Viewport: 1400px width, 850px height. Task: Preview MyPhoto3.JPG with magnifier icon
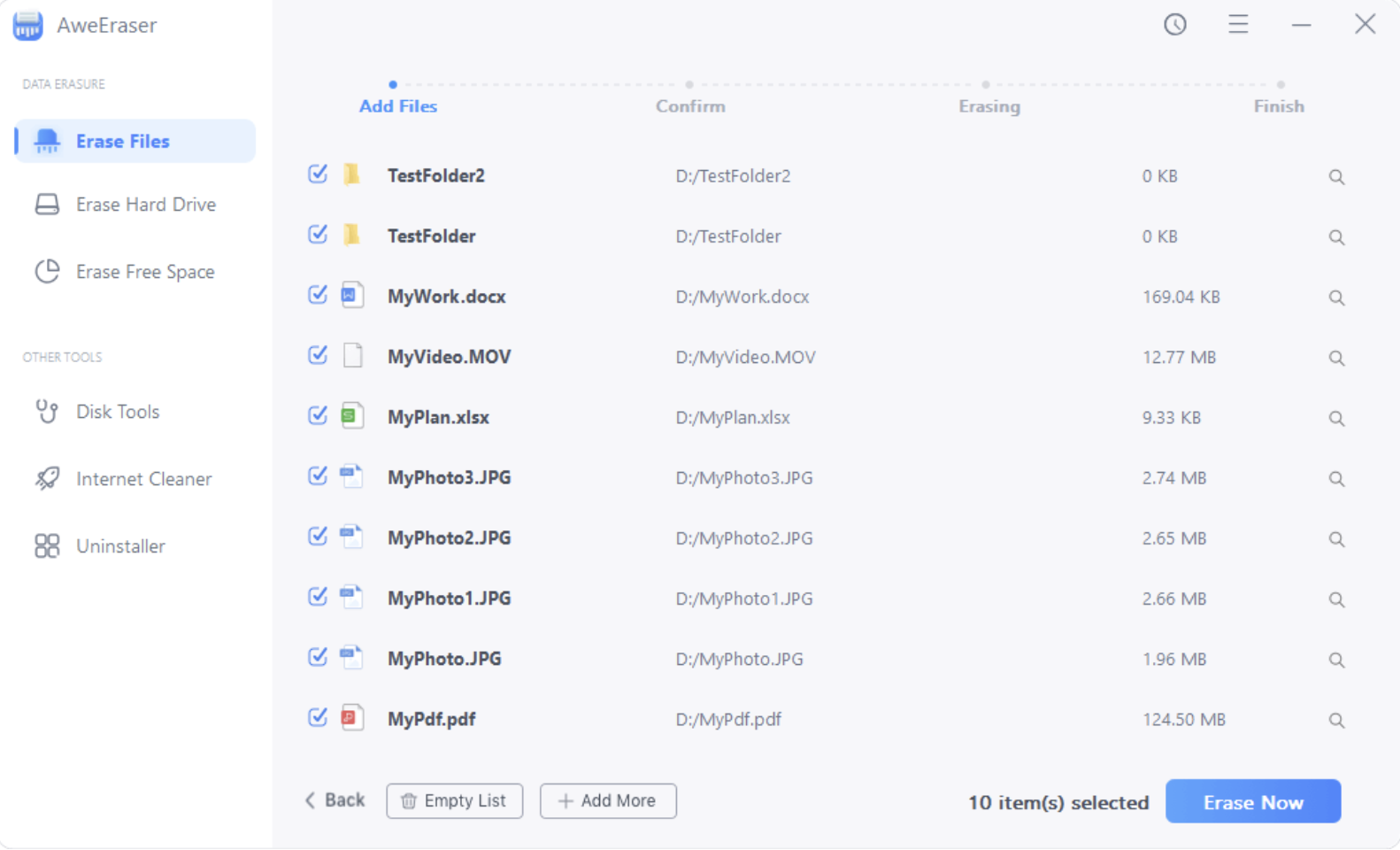click(1336, 479)
